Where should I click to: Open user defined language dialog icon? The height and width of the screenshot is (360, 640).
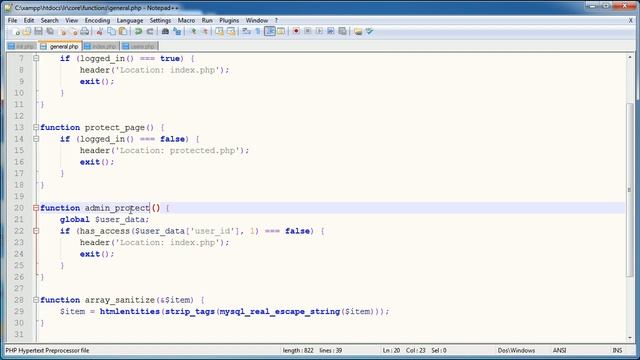pyautogui.click(x=281, y=31)
